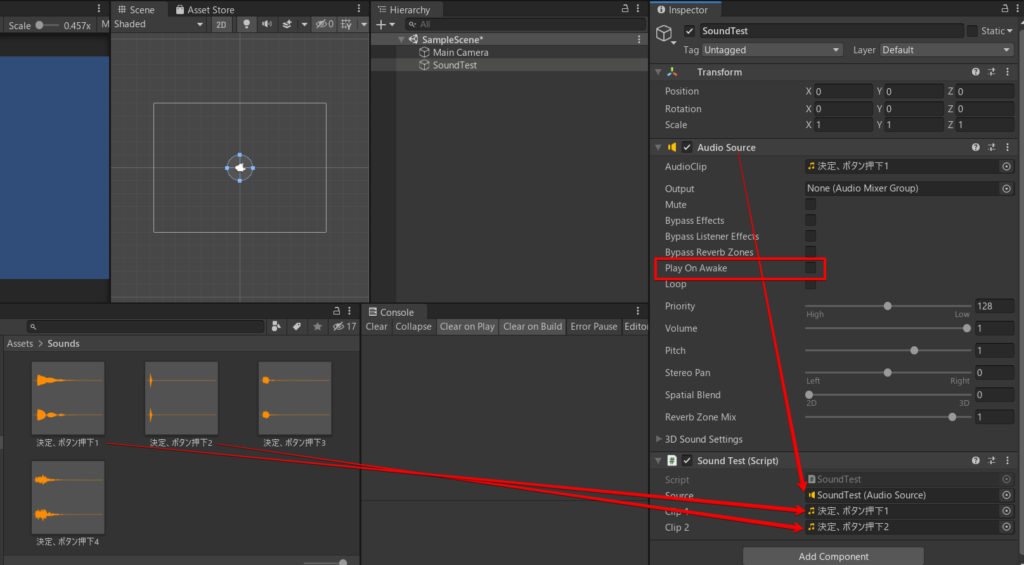Open GameObject icon picker cube

point(664,33)
